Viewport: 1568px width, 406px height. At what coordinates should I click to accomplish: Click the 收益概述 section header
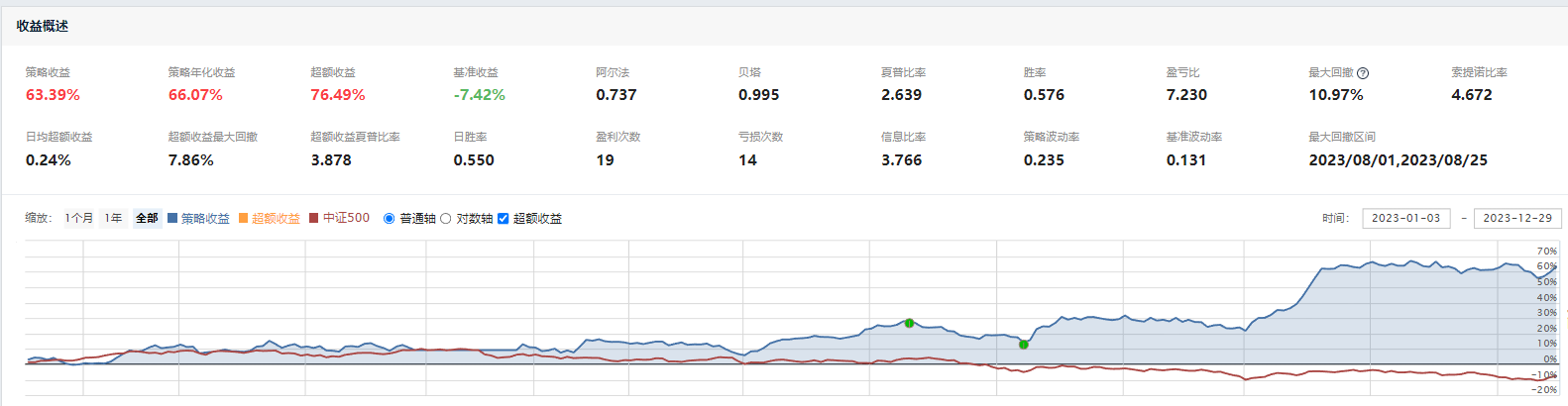pyautogui.click(x=43, y=27)
